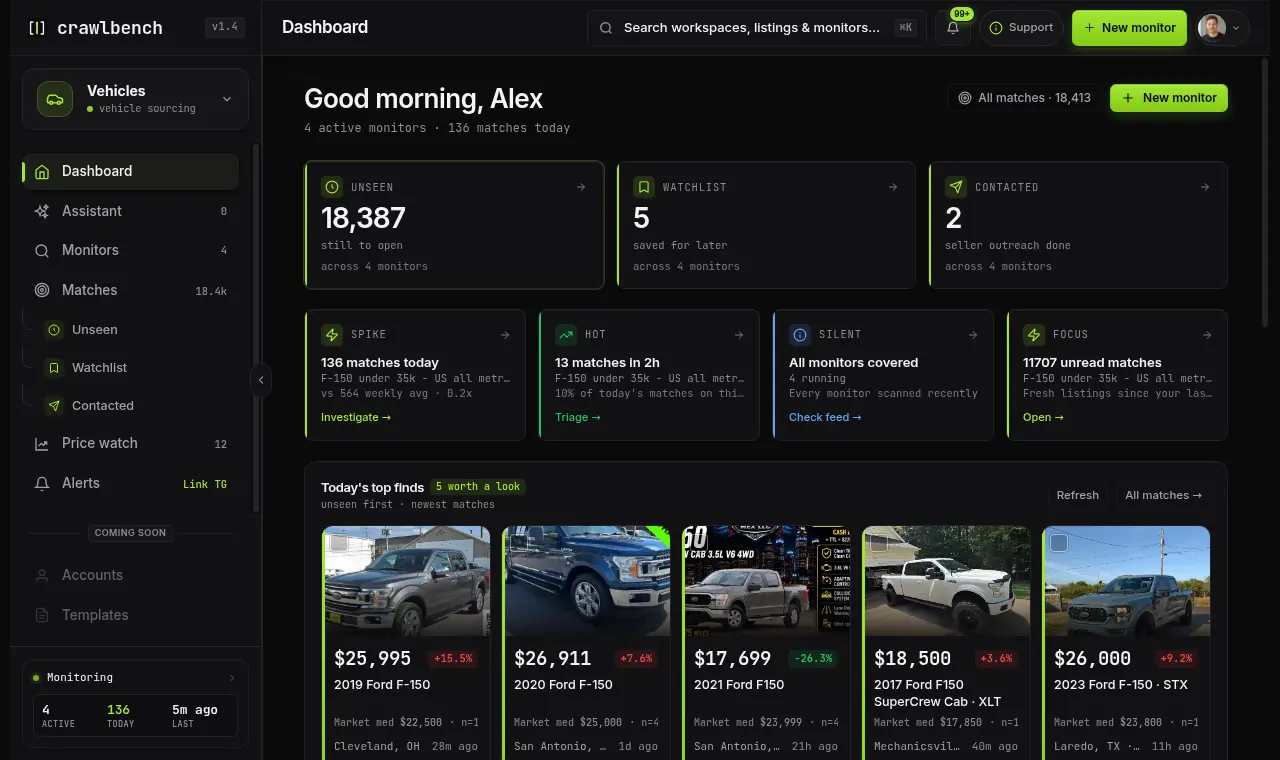Click the SILENT card info icon
Viewport: 1280px width, 760px height.
click(x=800, y=335)
